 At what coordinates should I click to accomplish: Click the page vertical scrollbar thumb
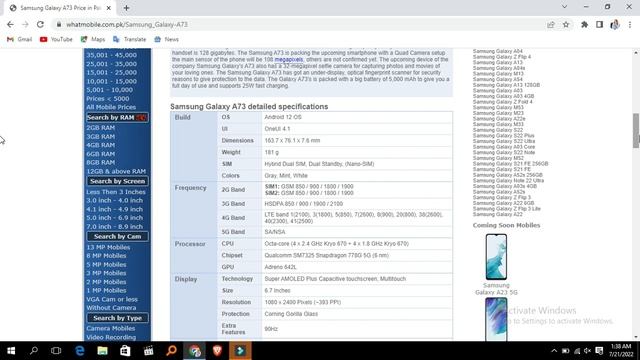click(636, 131)
